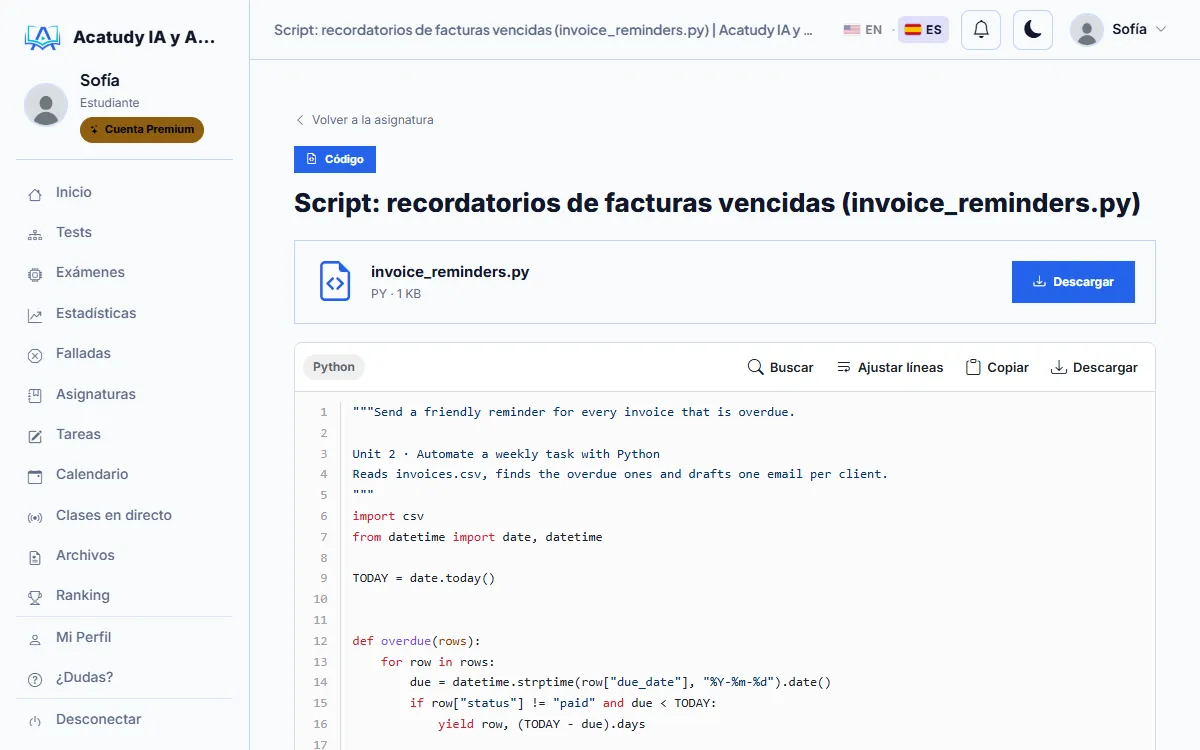Toggle Ajustar líneas line wrapping
This screenshot has width=1200, height=750.
tap(890, 367)
